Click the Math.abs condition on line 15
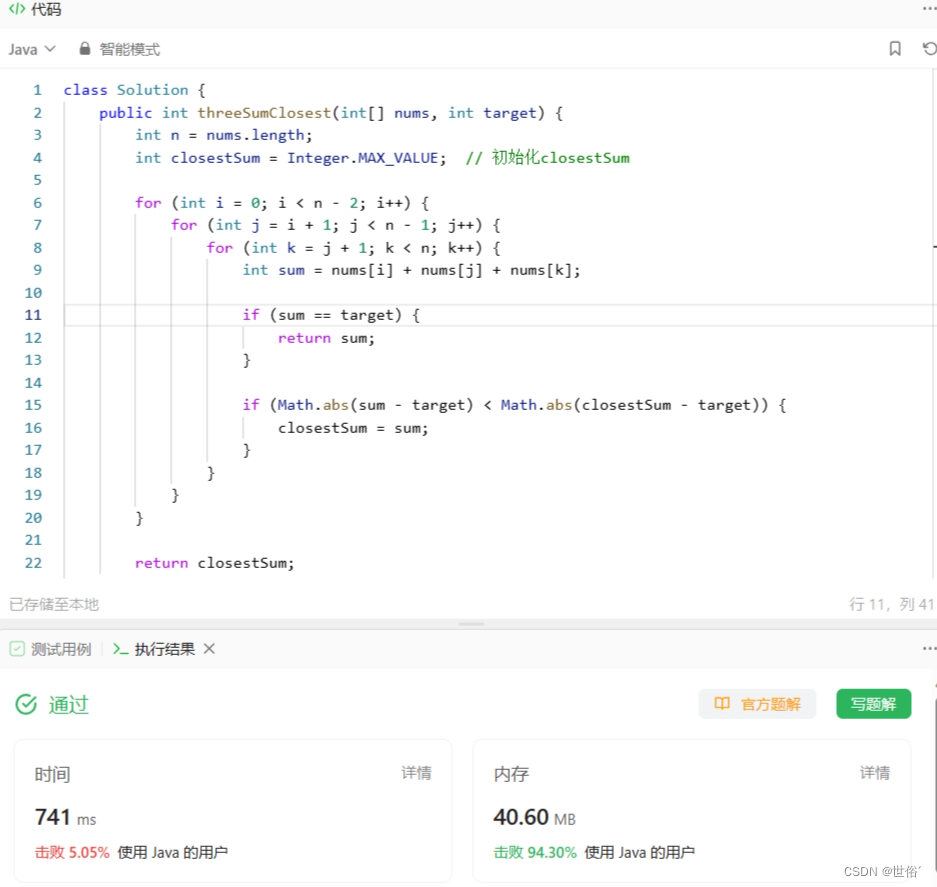This screenshot has height=887, width=937. pyautogui.click(x=515, y=405)
